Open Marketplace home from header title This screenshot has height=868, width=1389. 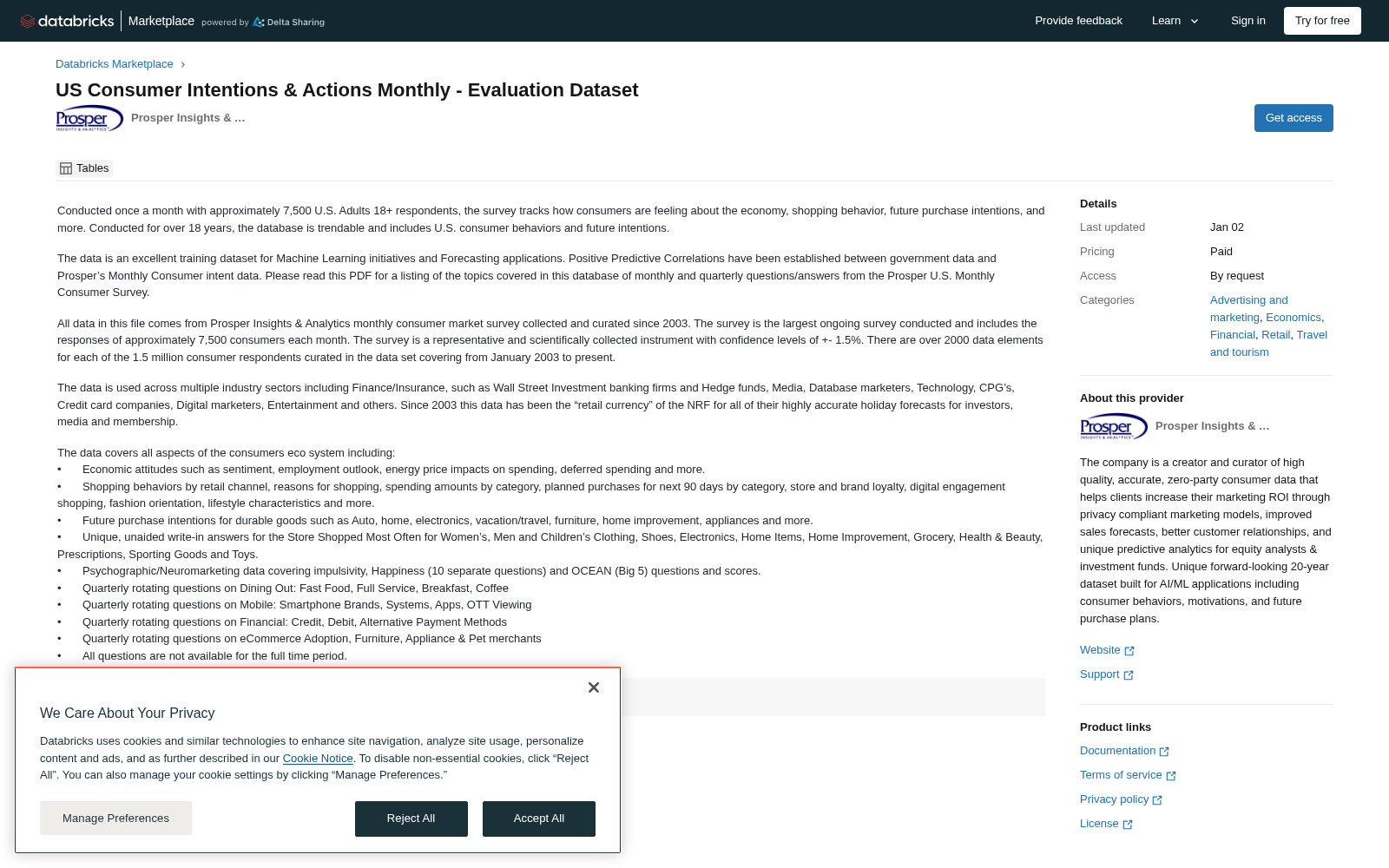pos(161,21)
